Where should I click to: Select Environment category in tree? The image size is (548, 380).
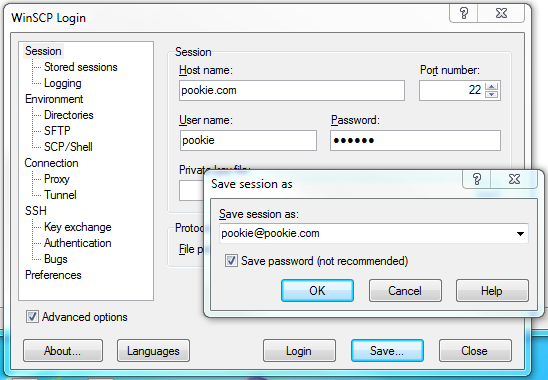54,99
